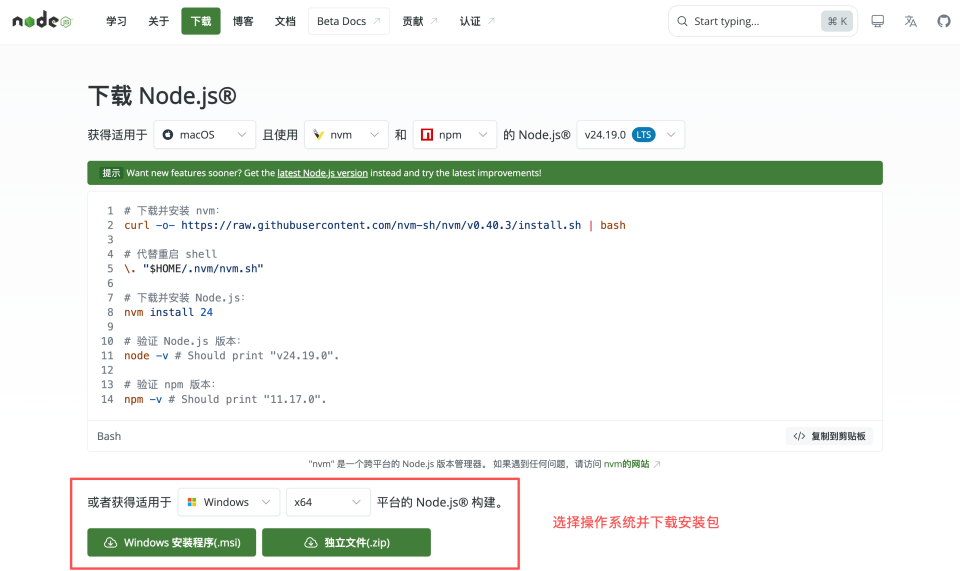
Task: Click the 下载 Node.js® heading
Action: click(162, 96)
